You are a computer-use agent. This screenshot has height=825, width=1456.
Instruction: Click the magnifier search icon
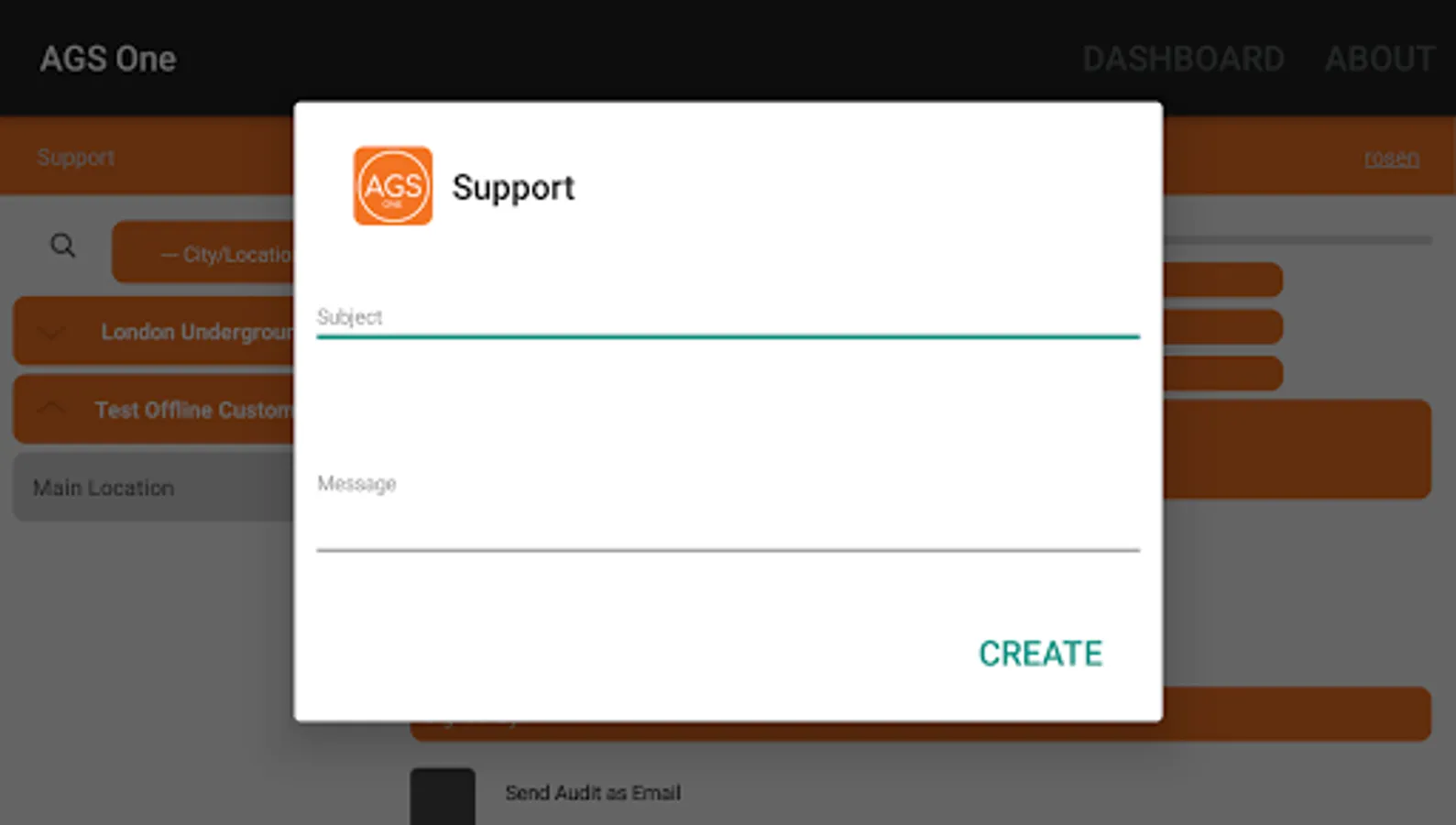pyautogui.click(x=62, y=246)
